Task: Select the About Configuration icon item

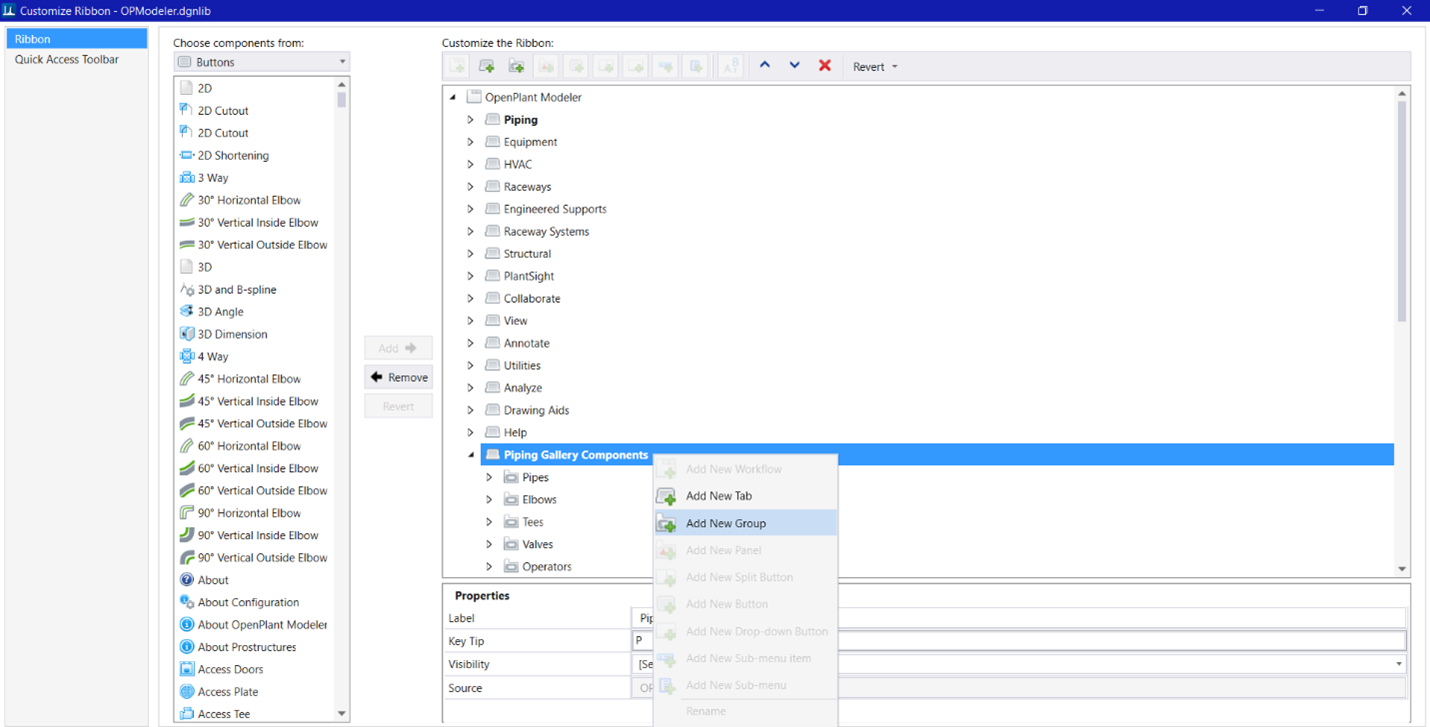Action: coord(187,602)
